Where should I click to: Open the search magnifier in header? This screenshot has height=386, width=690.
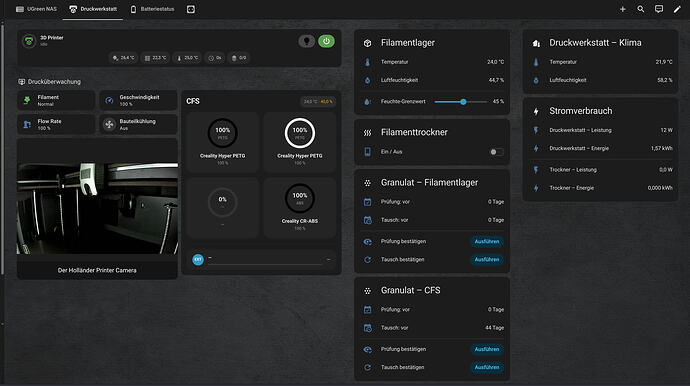click(x=641, y=9)
